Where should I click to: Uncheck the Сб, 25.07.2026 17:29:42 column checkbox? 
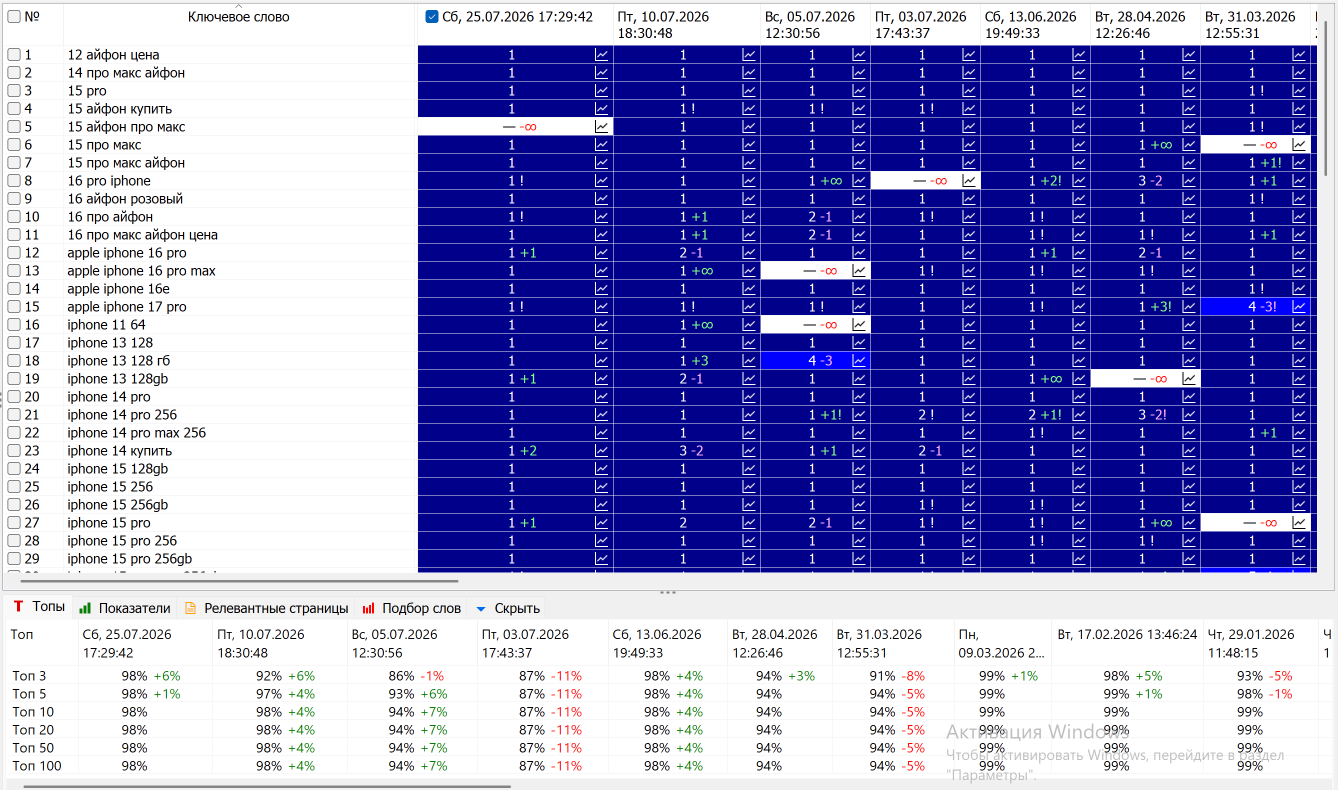[432, 17]
